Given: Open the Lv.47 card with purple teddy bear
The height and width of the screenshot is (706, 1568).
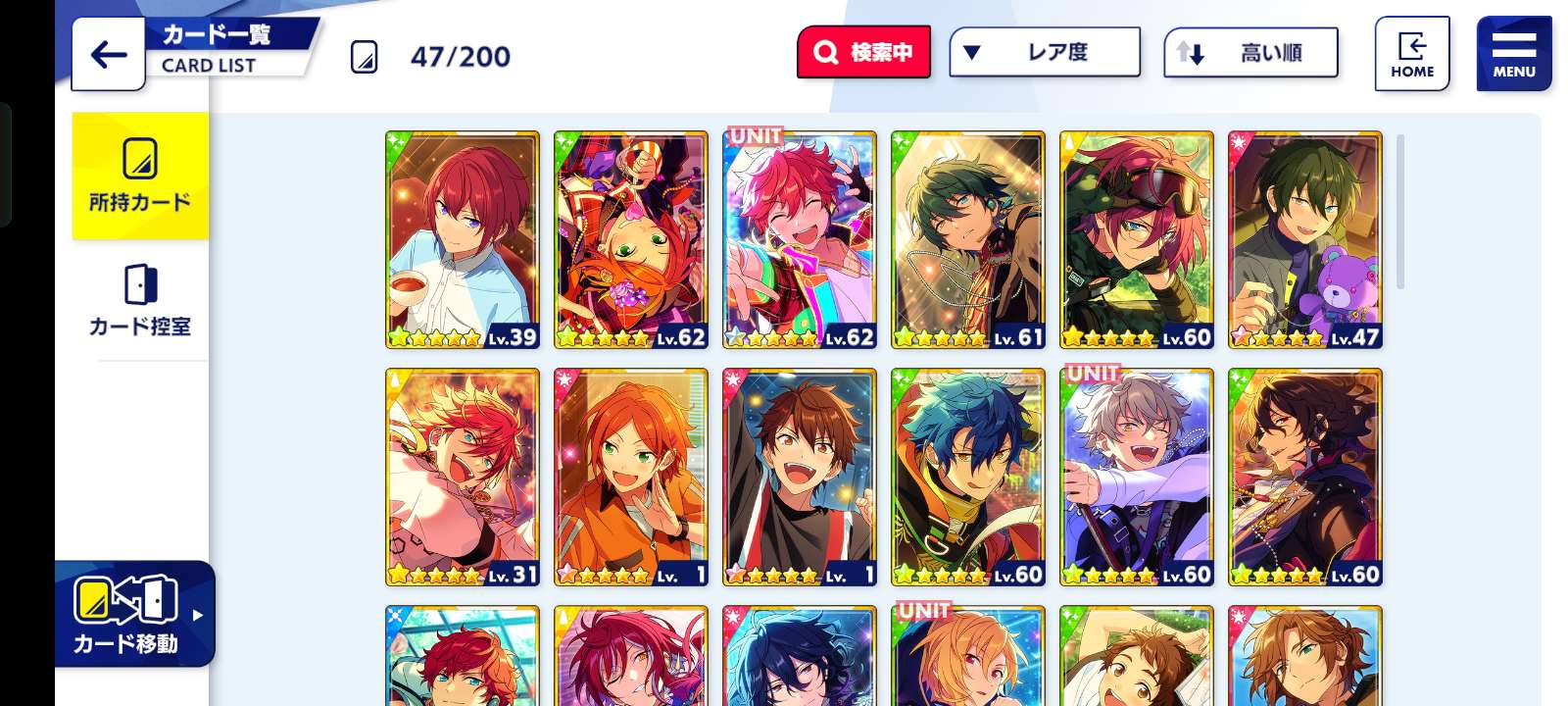Looking at the screenshot, I should pos(1305,240).
